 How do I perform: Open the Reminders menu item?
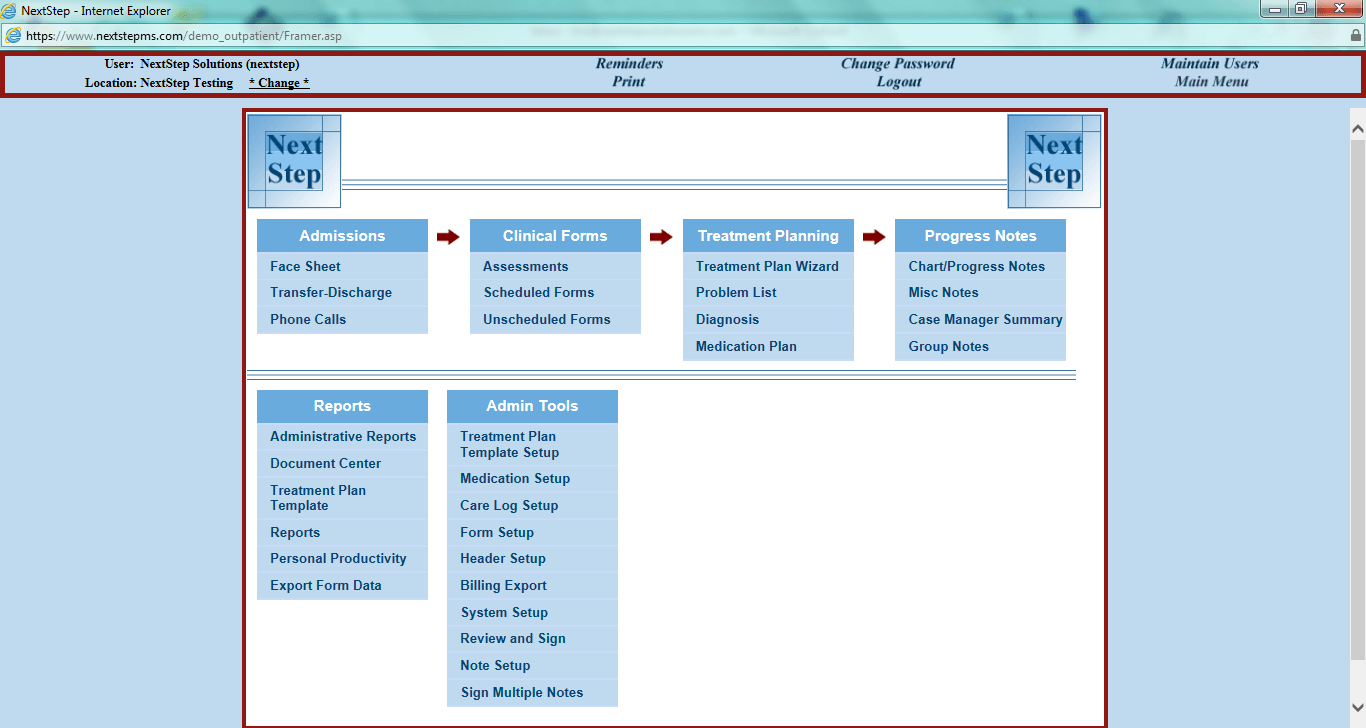pyautogui.click(x=628, y=63)
